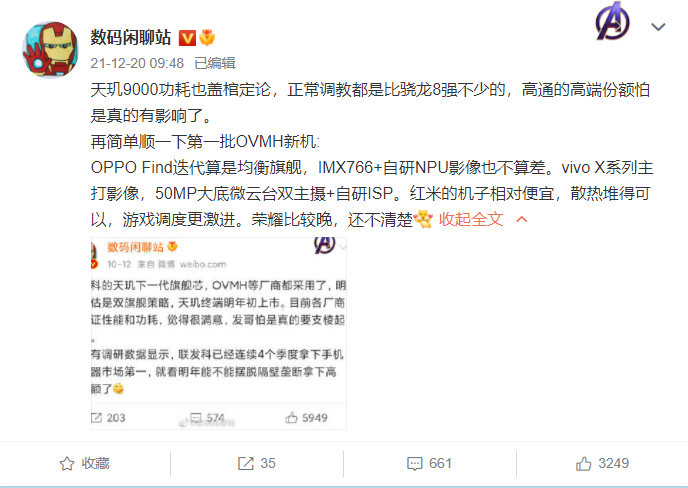Image resolution: width=688 pixels, height=488 pixels.
Task: Click the 收藏 text label
Action: click(x=95, y=463)
